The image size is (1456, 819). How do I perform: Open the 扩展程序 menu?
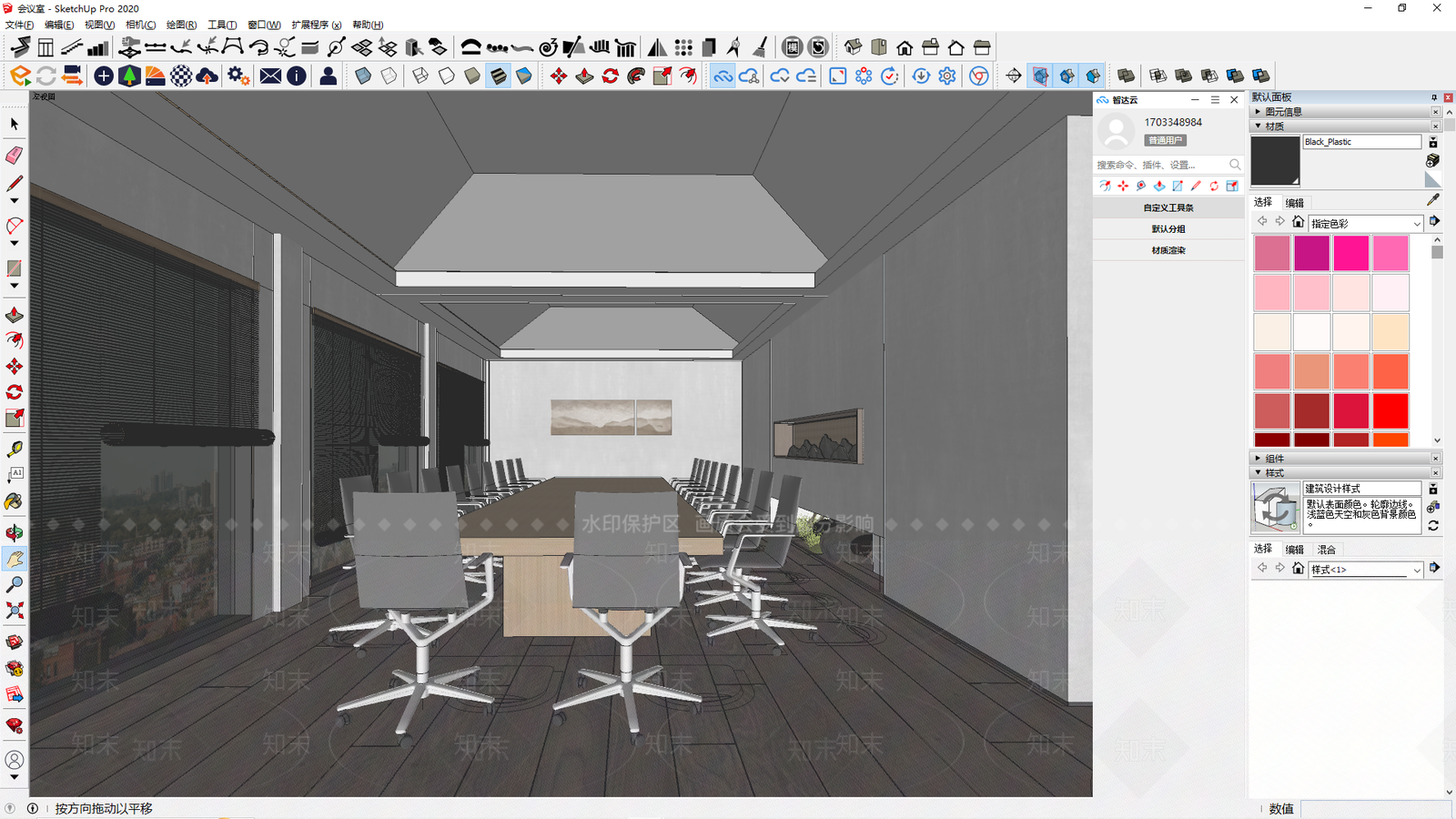316,25
